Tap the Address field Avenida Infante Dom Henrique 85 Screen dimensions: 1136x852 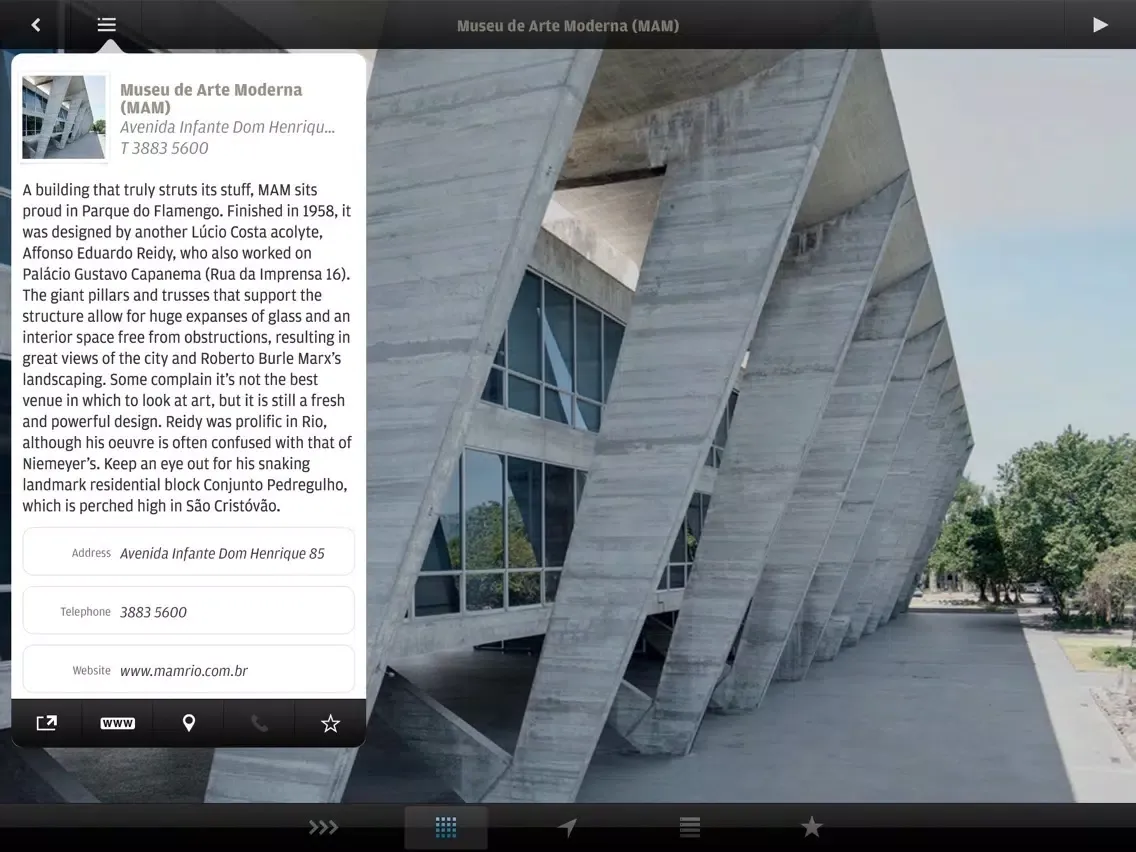tap(188, 553)
